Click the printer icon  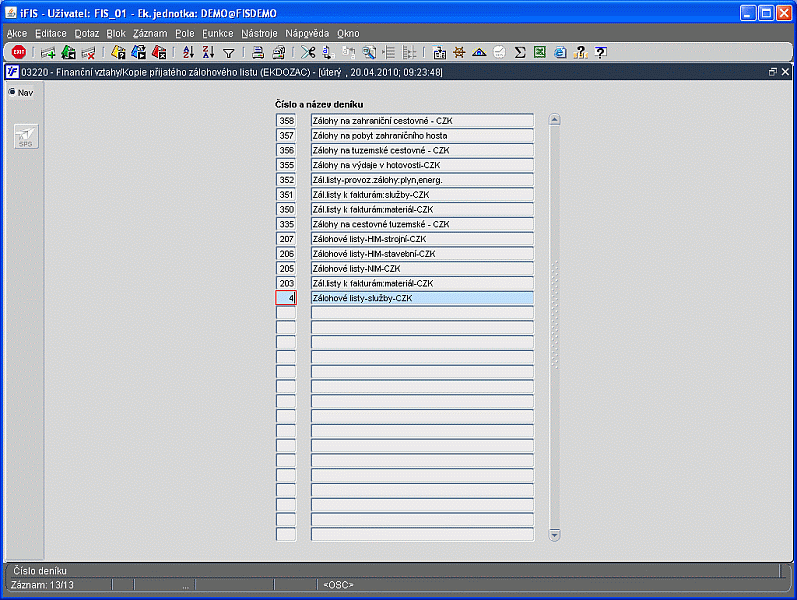[258, 52]
